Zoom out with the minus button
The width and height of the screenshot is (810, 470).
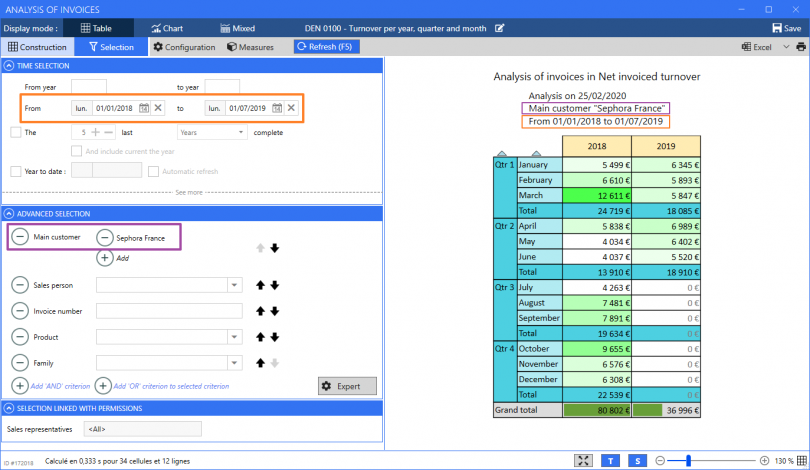(x=660, y=461)
